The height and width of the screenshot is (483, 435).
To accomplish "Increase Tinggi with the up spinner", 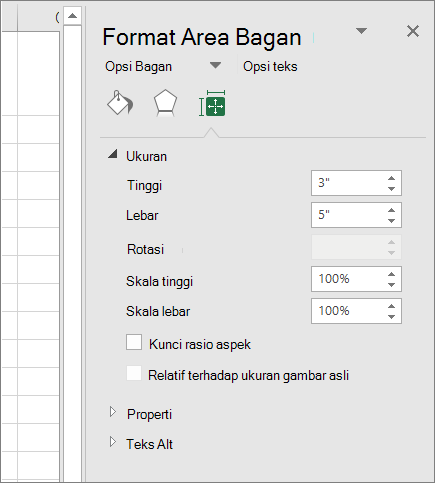I will [391, 178].
